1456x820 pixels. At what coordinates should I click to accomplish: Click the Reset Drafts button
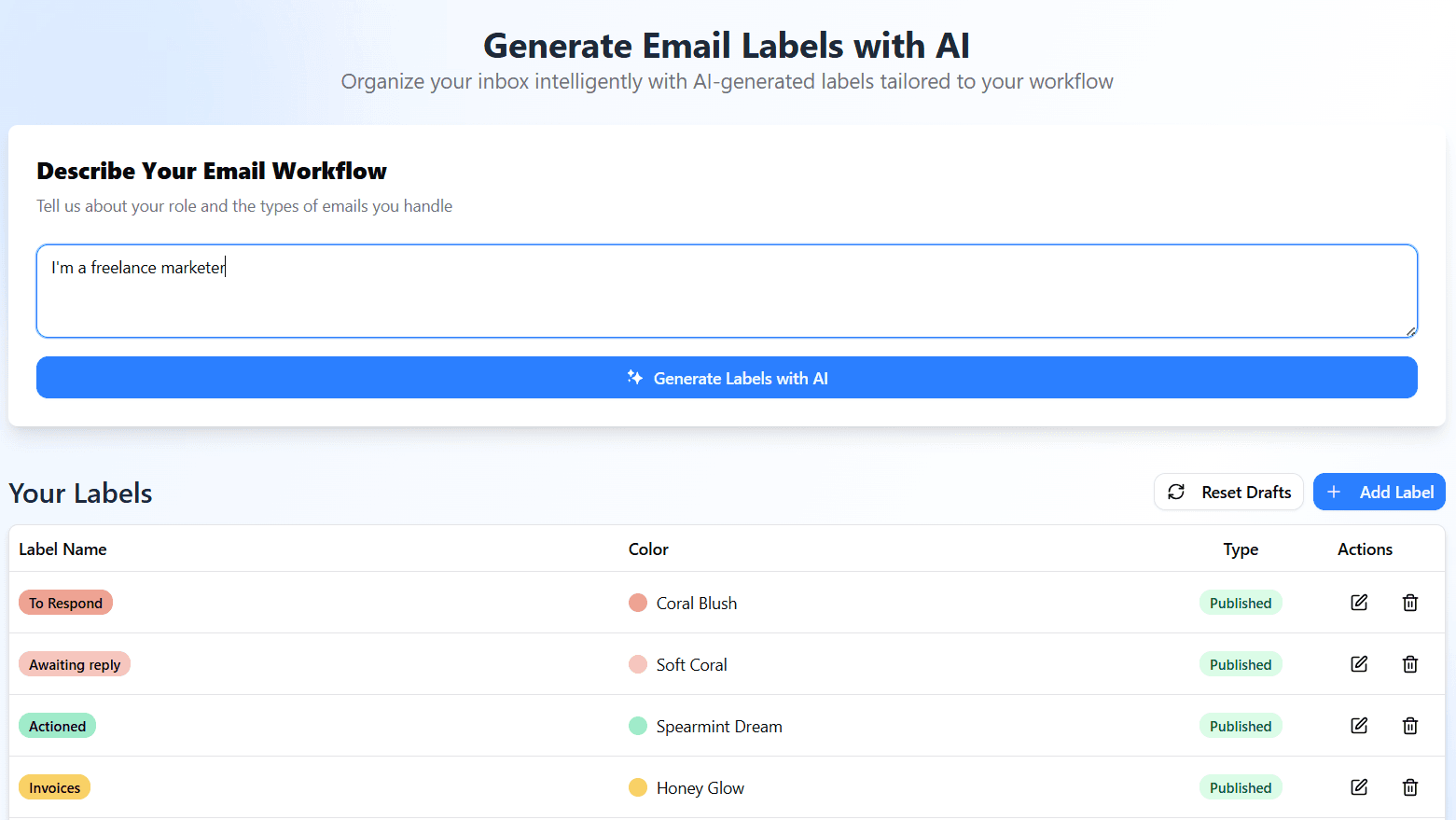(1228, 492)
